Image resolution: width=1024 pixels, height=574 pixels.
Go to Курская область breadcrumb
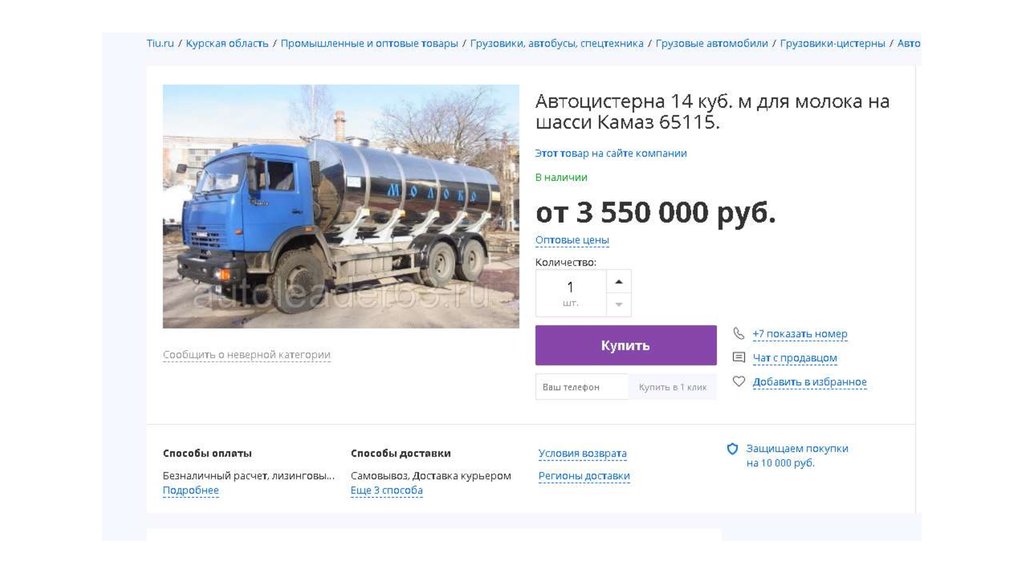pos(227,43)
